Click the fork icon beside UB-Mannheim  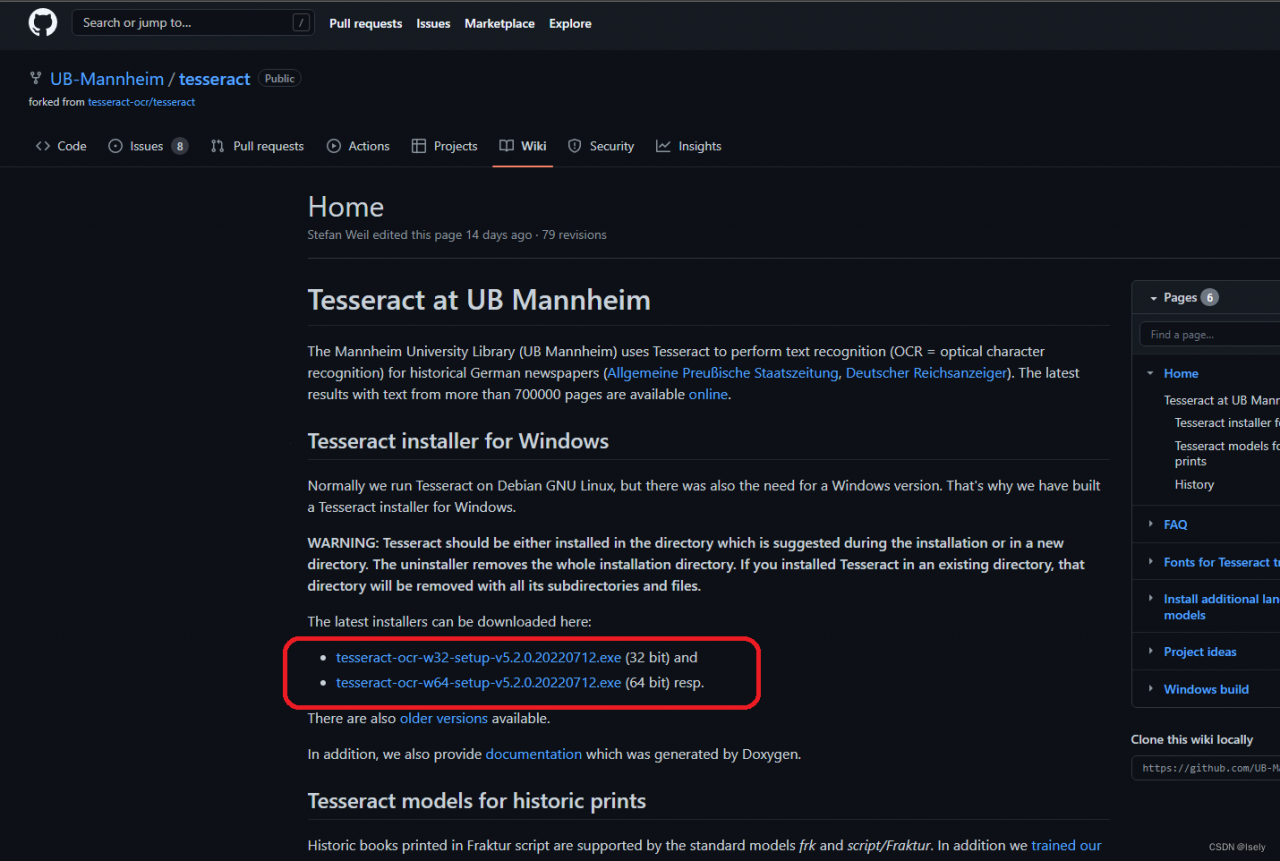point(36,79)
